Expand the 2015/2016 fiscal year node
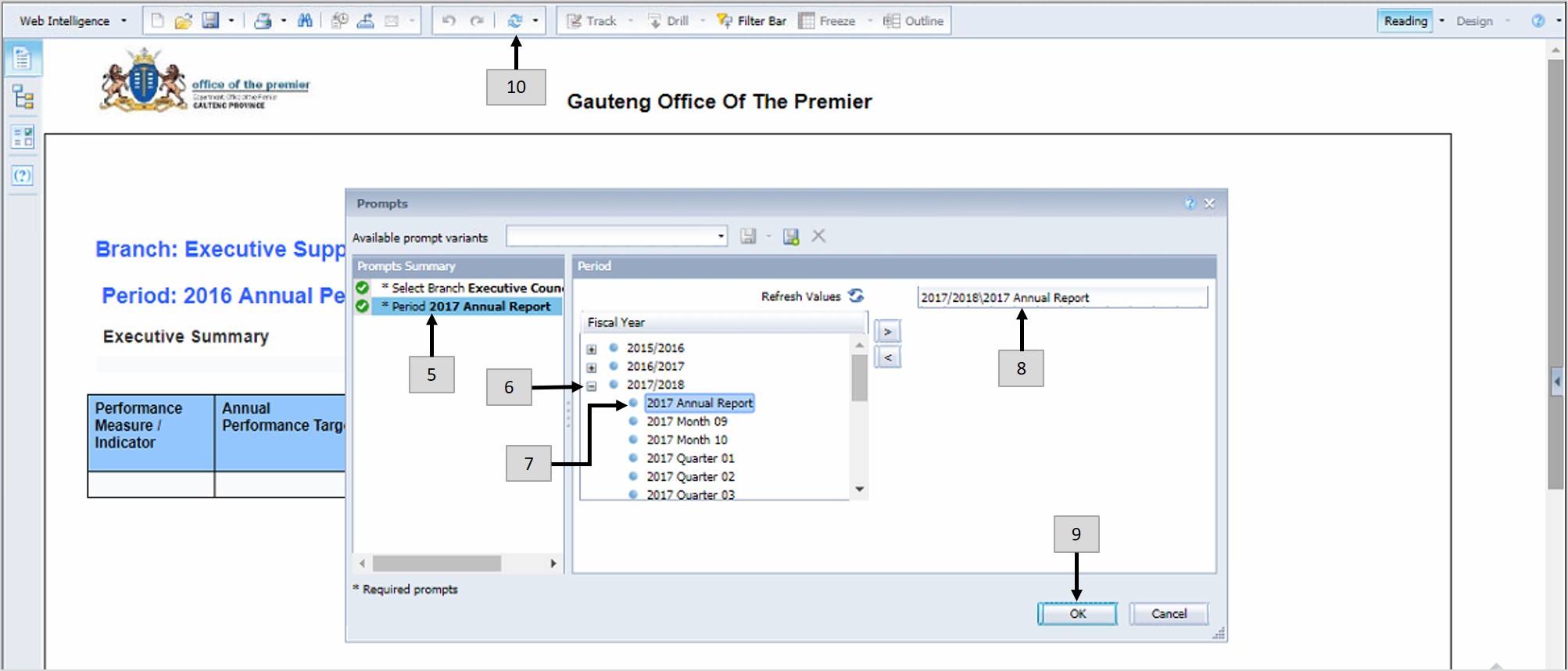Viewport: 1568px width, 671px height. [592, 349]
